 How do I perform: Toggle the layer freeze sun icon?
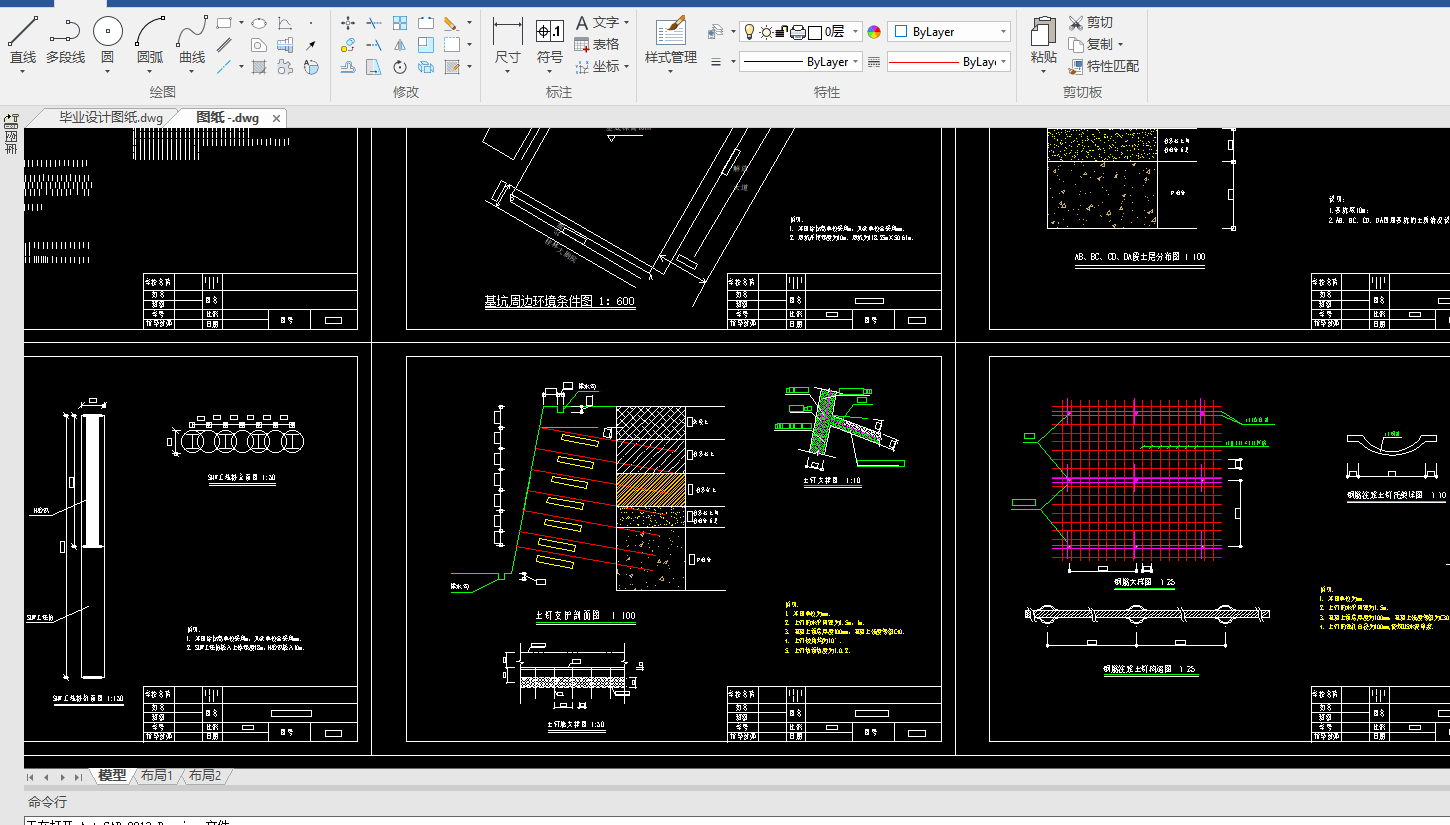pyautogui.click(x=765, y=32)
